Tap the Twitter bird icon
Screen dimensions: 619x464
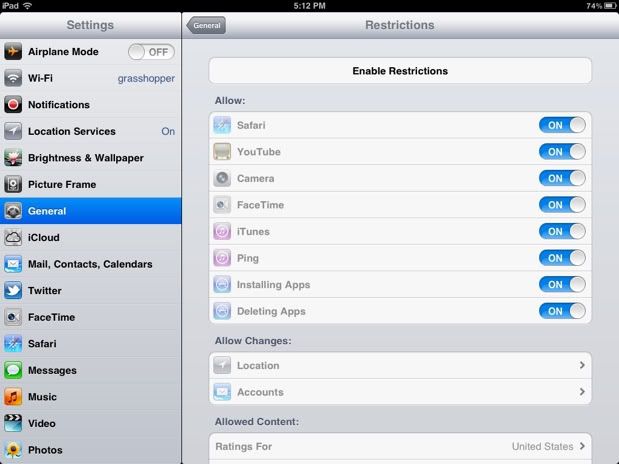(x=13, y=291)
